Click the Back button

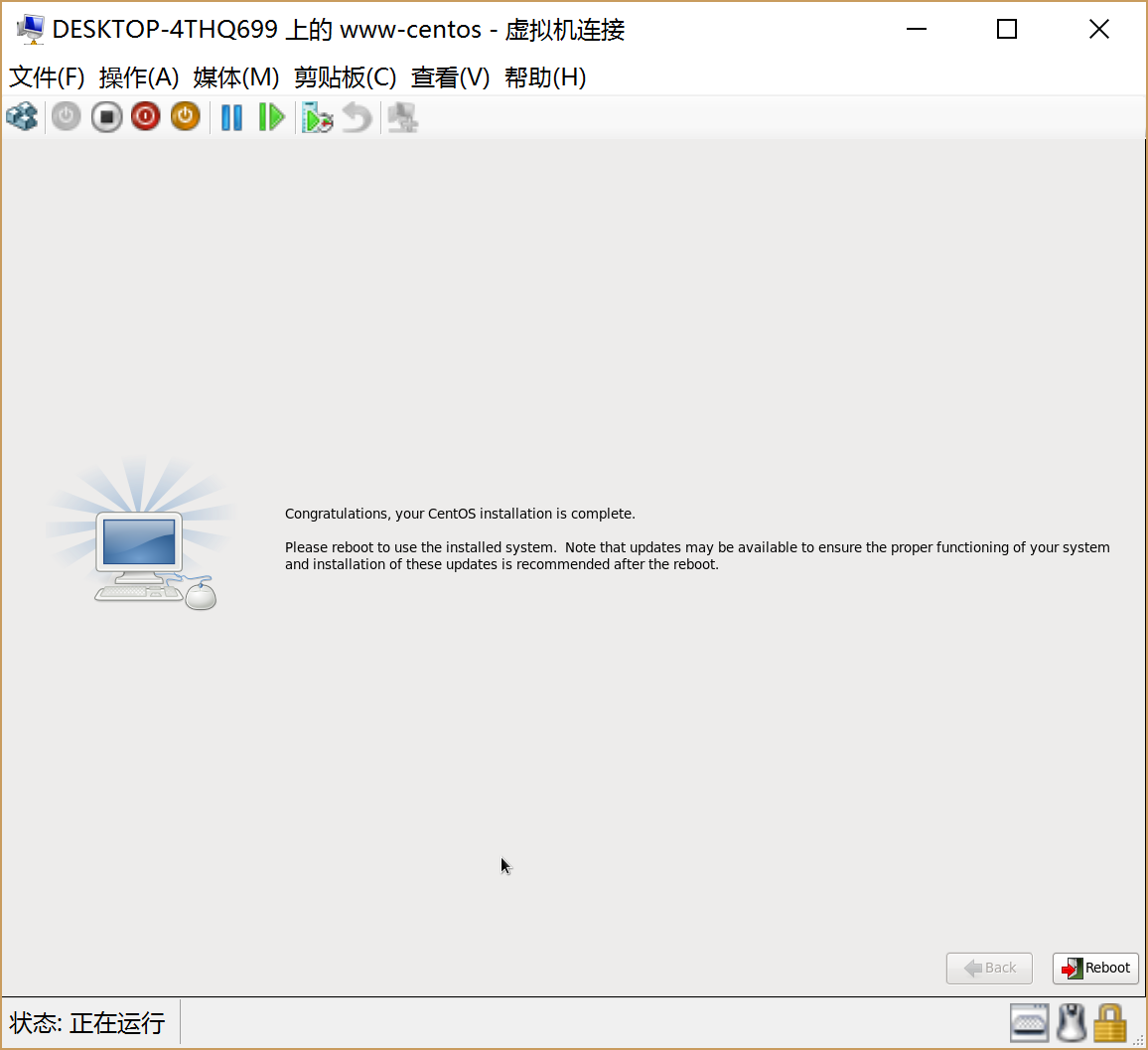(989, 968)
